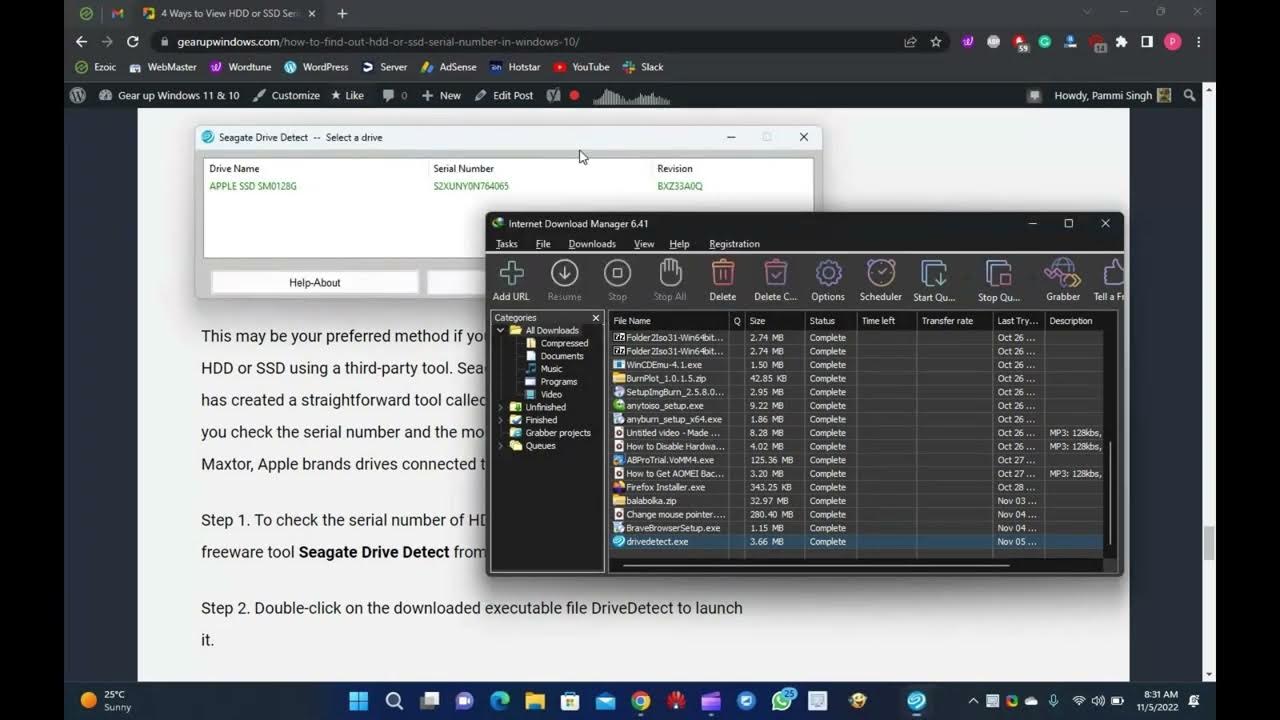This screenshot has width=1280, height=720.
Task: Open Chrome three-dot menu
Action: [1198, 42]
